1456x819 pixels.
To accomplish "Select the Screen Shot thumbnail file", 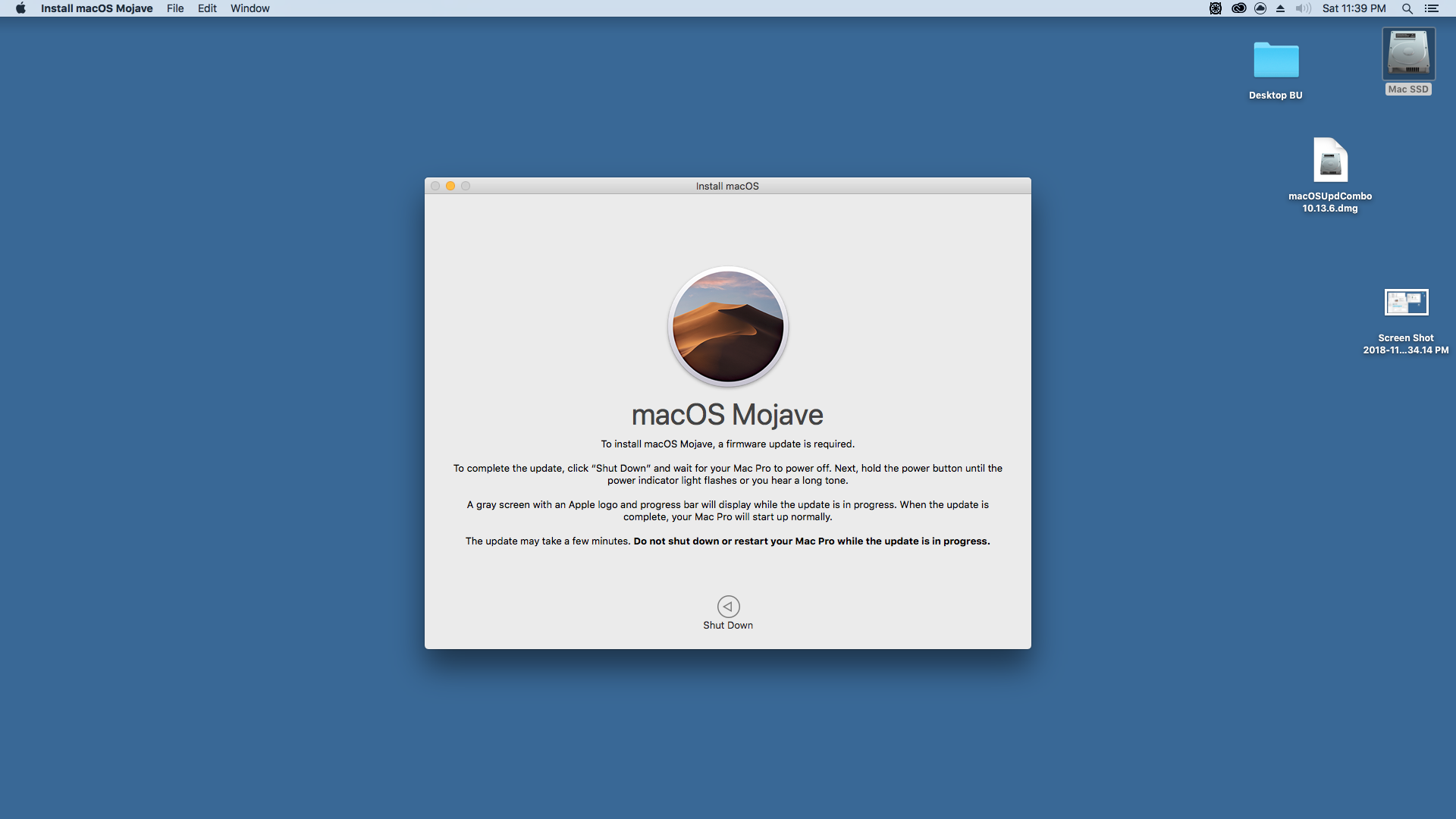I will 1406,303.
